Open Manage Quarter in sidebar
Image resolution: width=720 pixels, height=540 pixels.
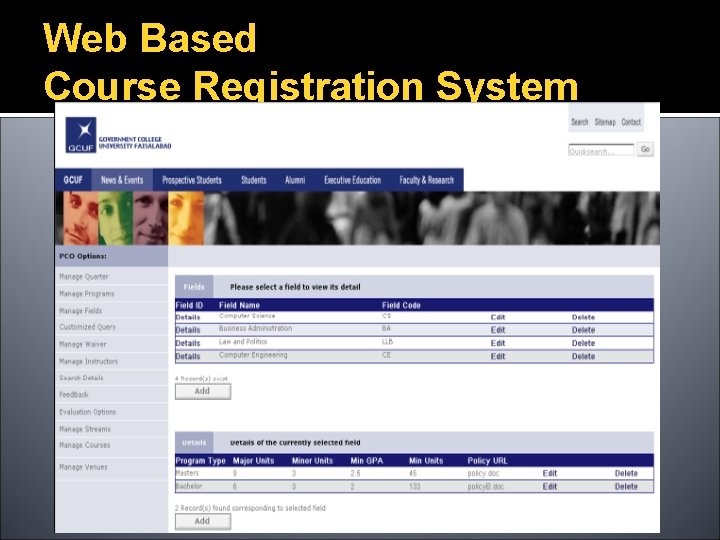[x=84, y=276]
